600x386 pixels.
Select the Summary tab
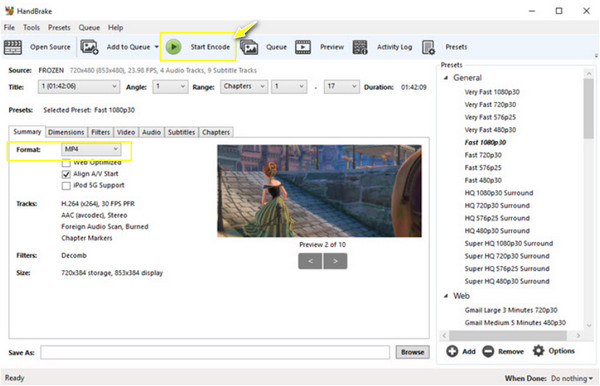click(27, 132)
